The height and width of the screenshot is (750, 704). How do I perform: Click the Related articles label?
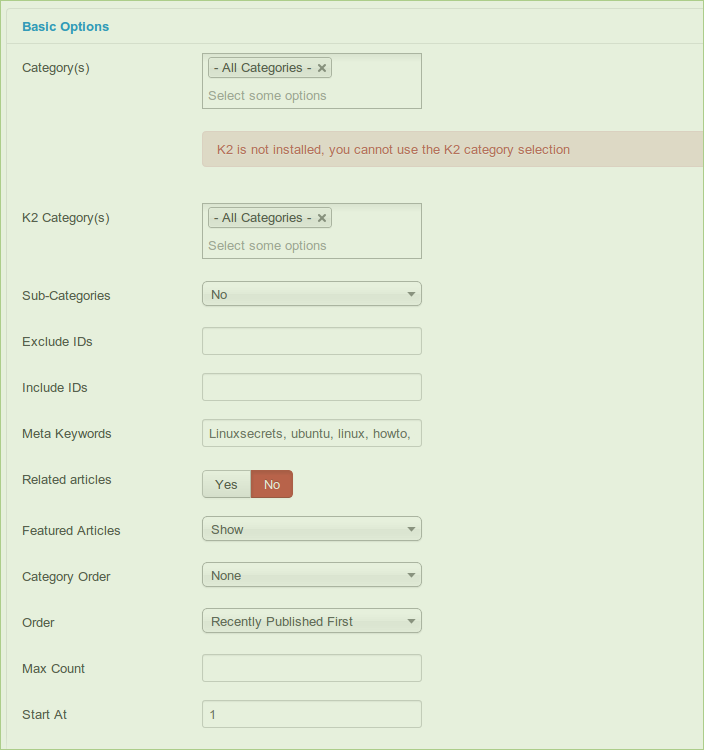[x=67, y=480]
